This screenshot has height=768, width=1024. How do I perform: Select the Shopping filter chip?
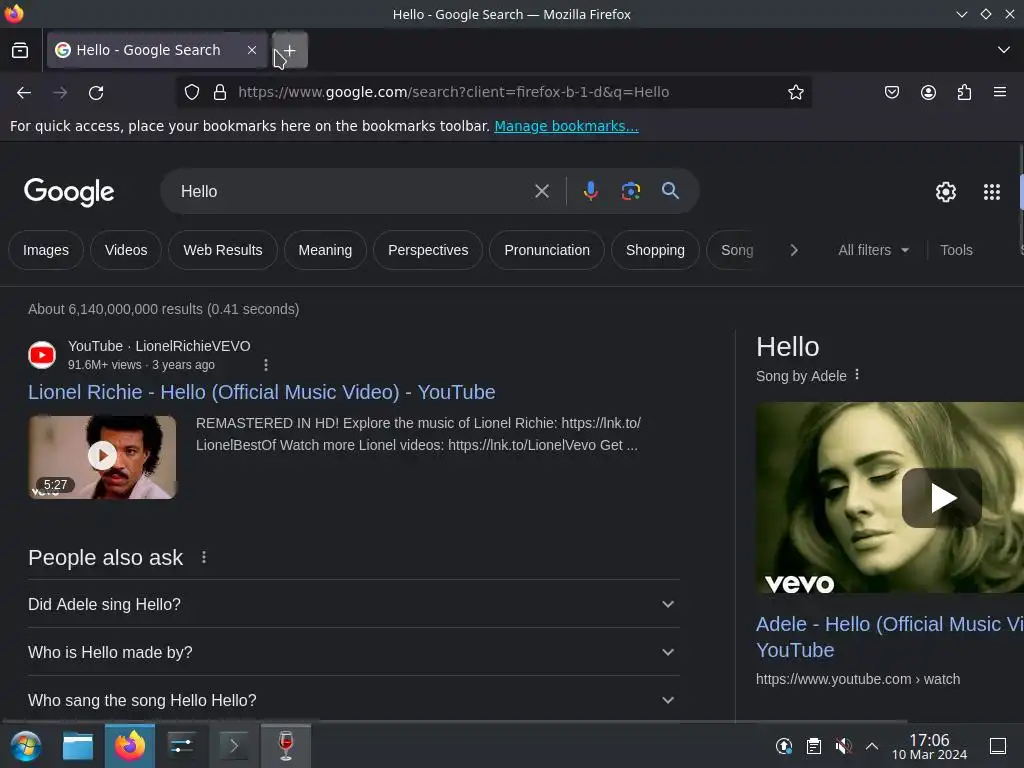point(655,250)
